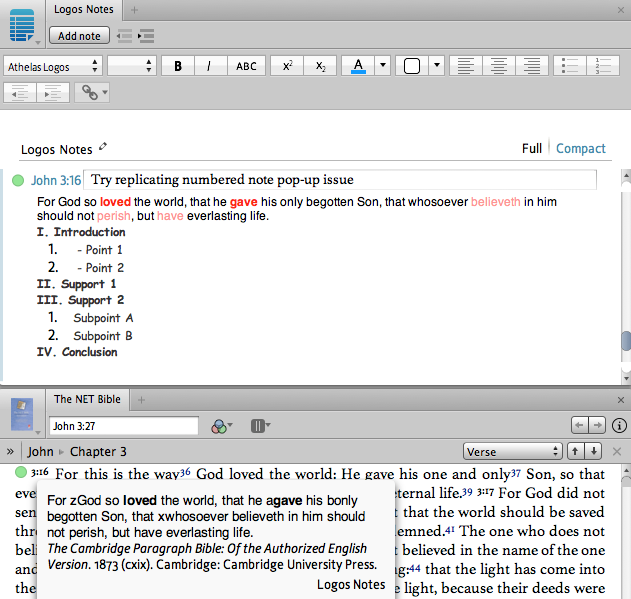Open footnote 36 in NET Bible text
This screenshot has height=599, width=631.
[185, 472]
